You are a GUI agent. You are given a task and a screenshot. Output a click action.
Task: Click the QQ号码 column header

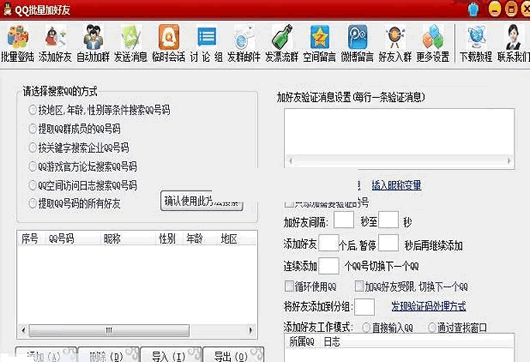[62, 239]
